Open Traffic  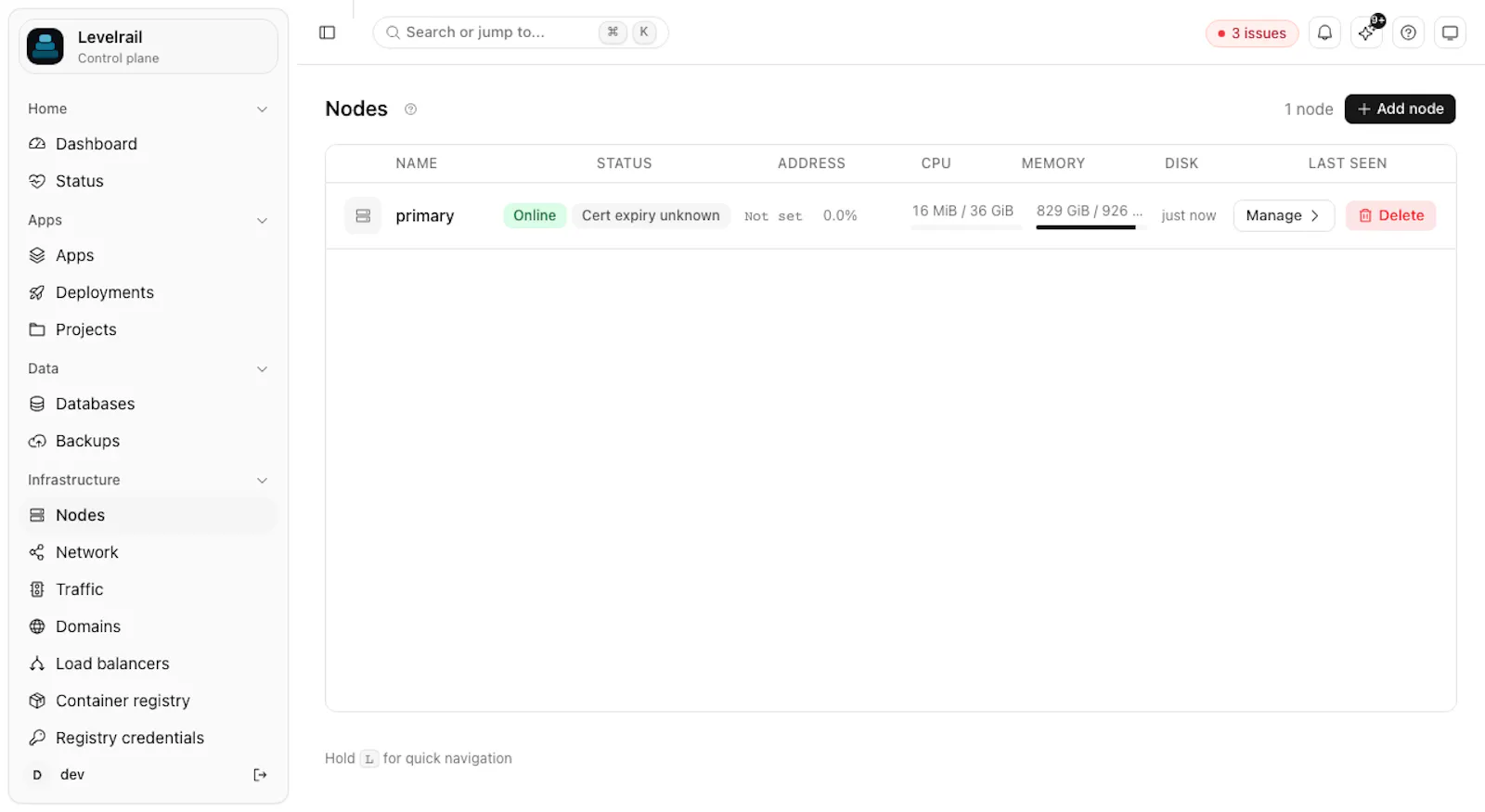pos(148,589)
